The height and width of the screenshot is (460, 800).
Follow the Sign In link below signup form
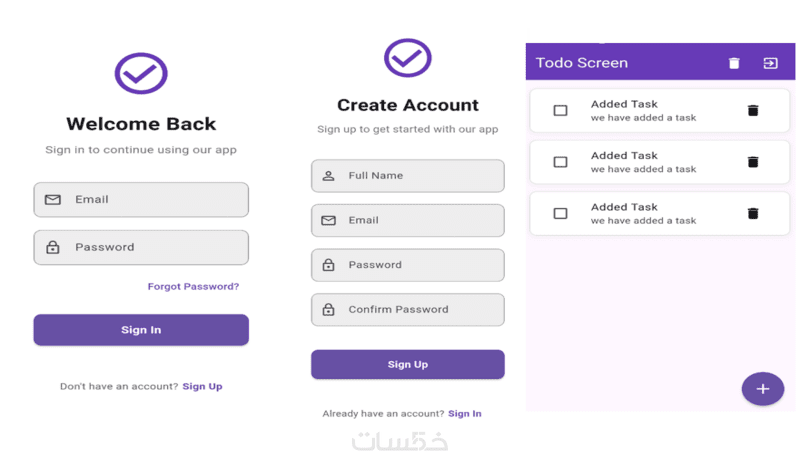464,413
